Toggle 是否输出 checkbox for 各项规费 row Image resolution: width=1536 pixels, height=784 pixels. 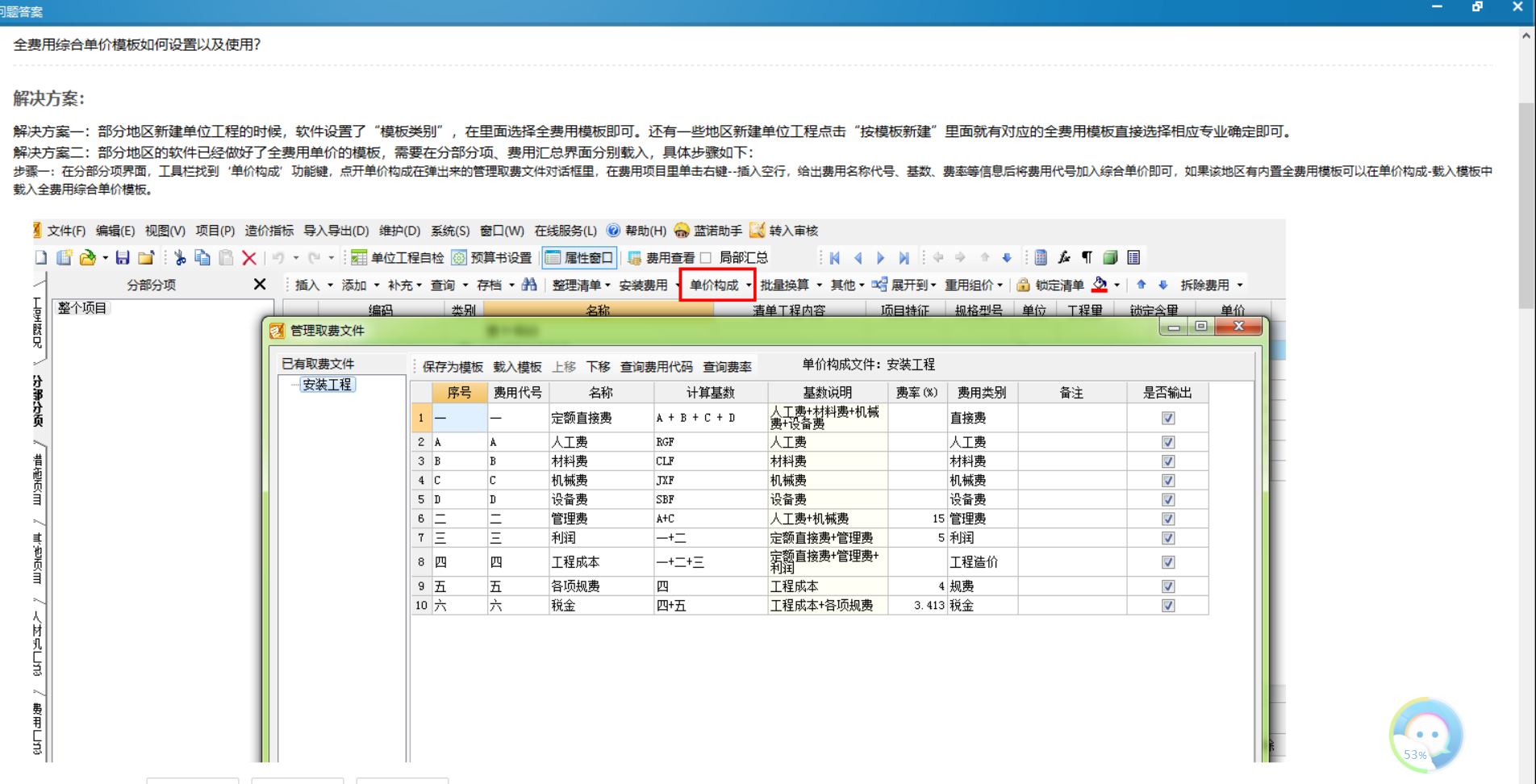(1167, 586)
